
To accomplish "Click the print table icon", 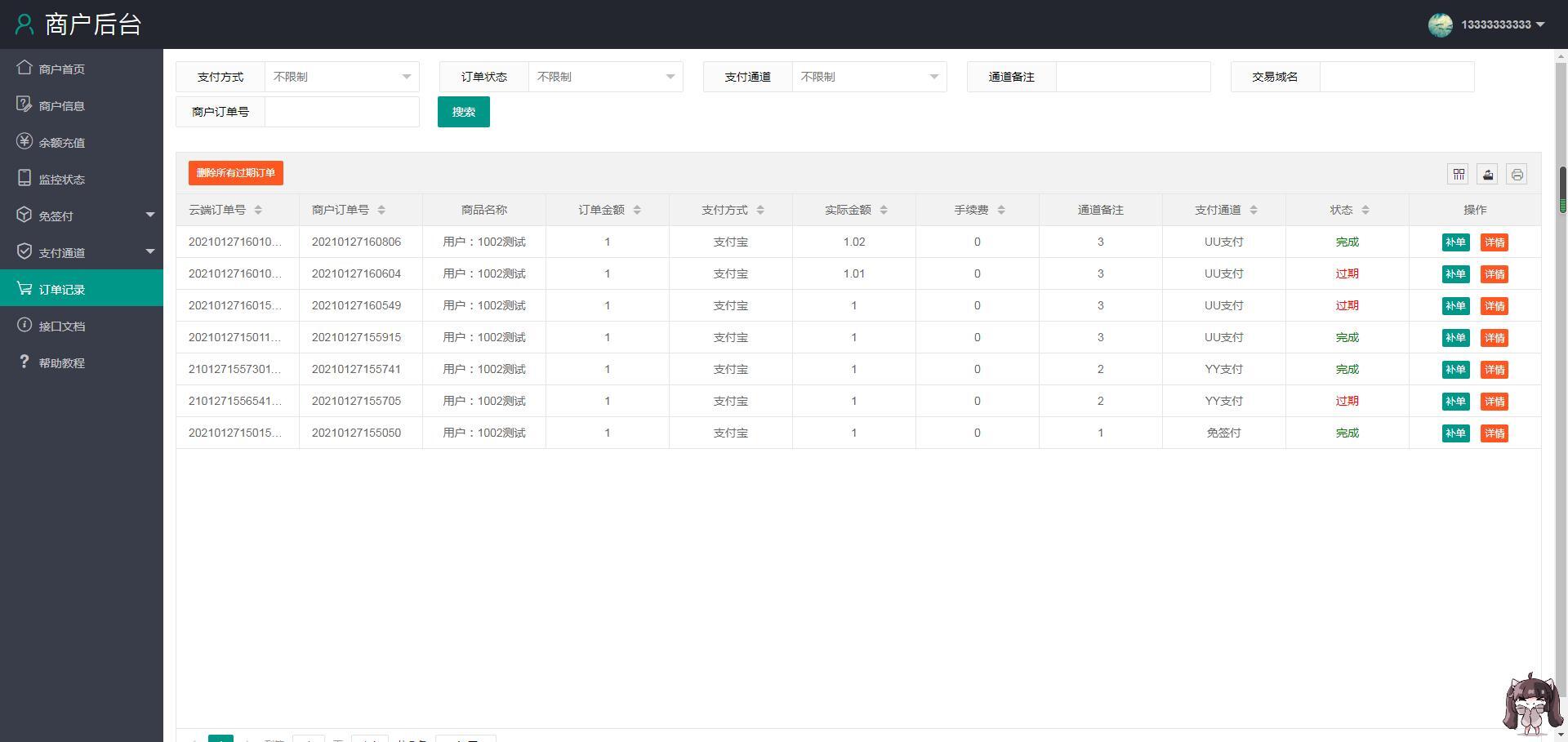I will 1517,174.
